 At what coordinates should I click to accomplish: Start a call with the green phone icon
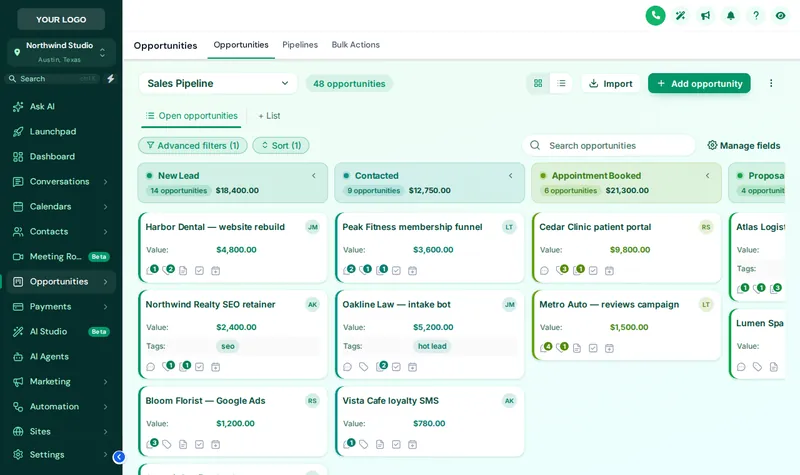pos(655,16)
